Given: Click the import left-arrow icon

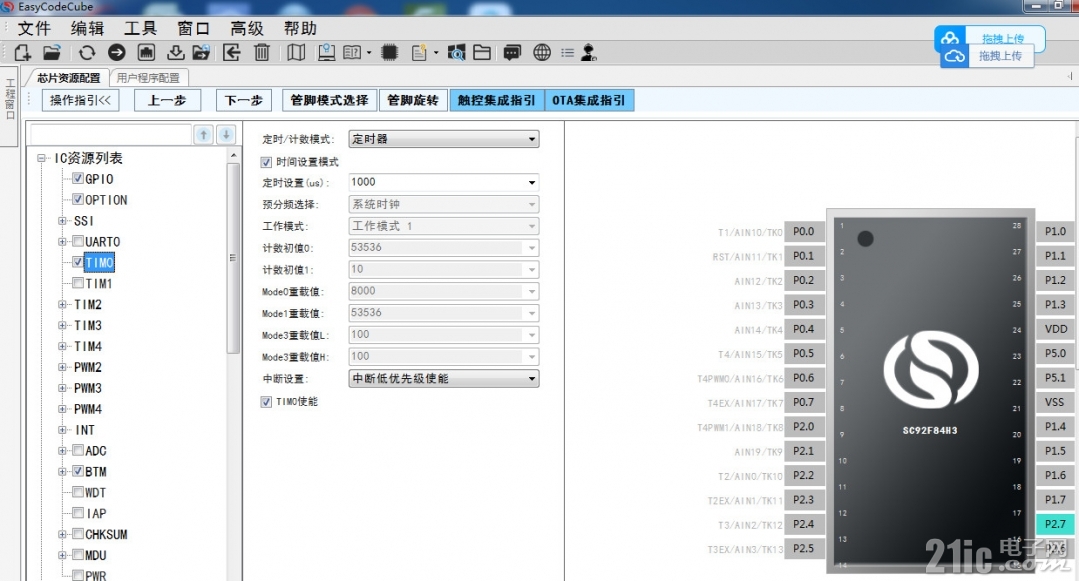Looking at the screenshot, I should click(232, 52).
